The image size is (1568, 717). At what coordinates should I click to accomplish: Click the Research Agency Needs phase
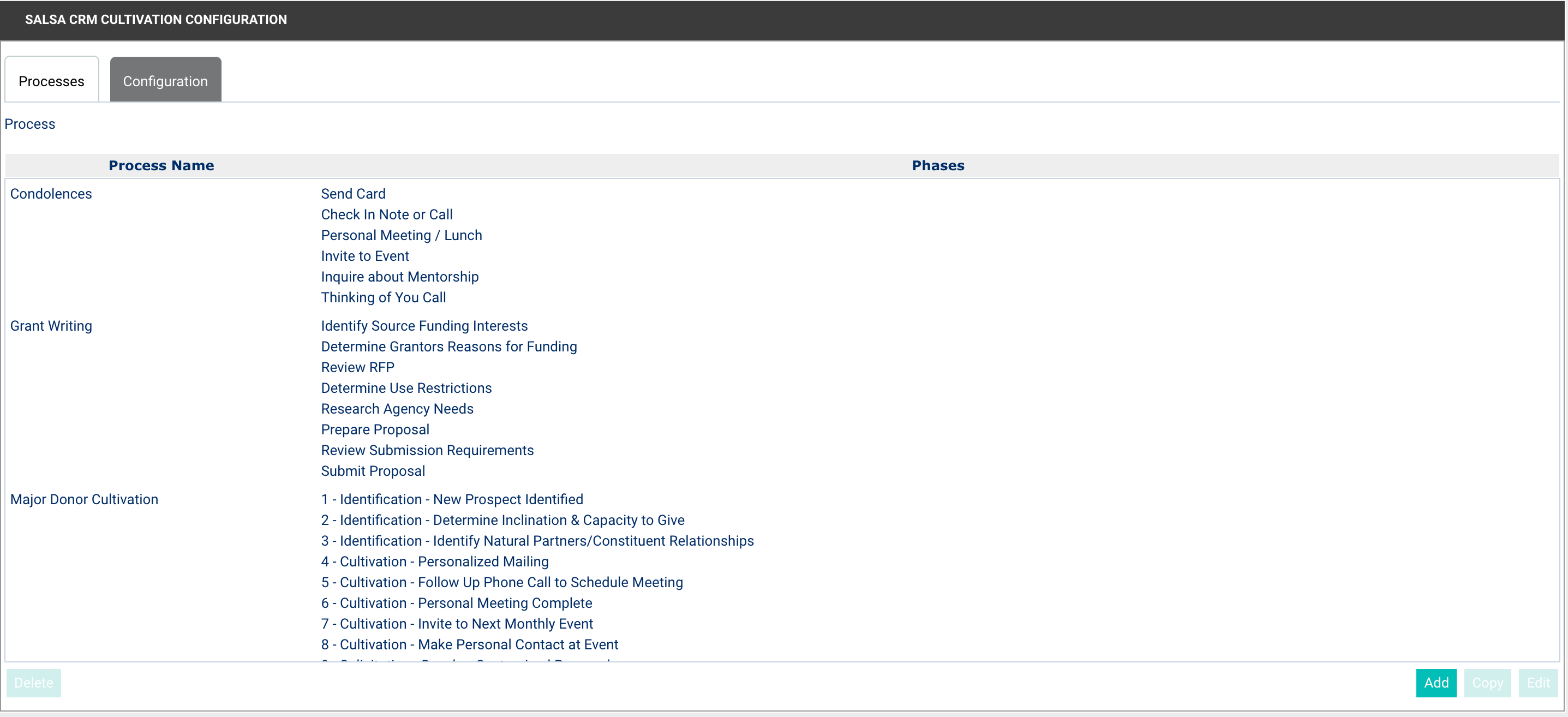[x=397, y=408]
